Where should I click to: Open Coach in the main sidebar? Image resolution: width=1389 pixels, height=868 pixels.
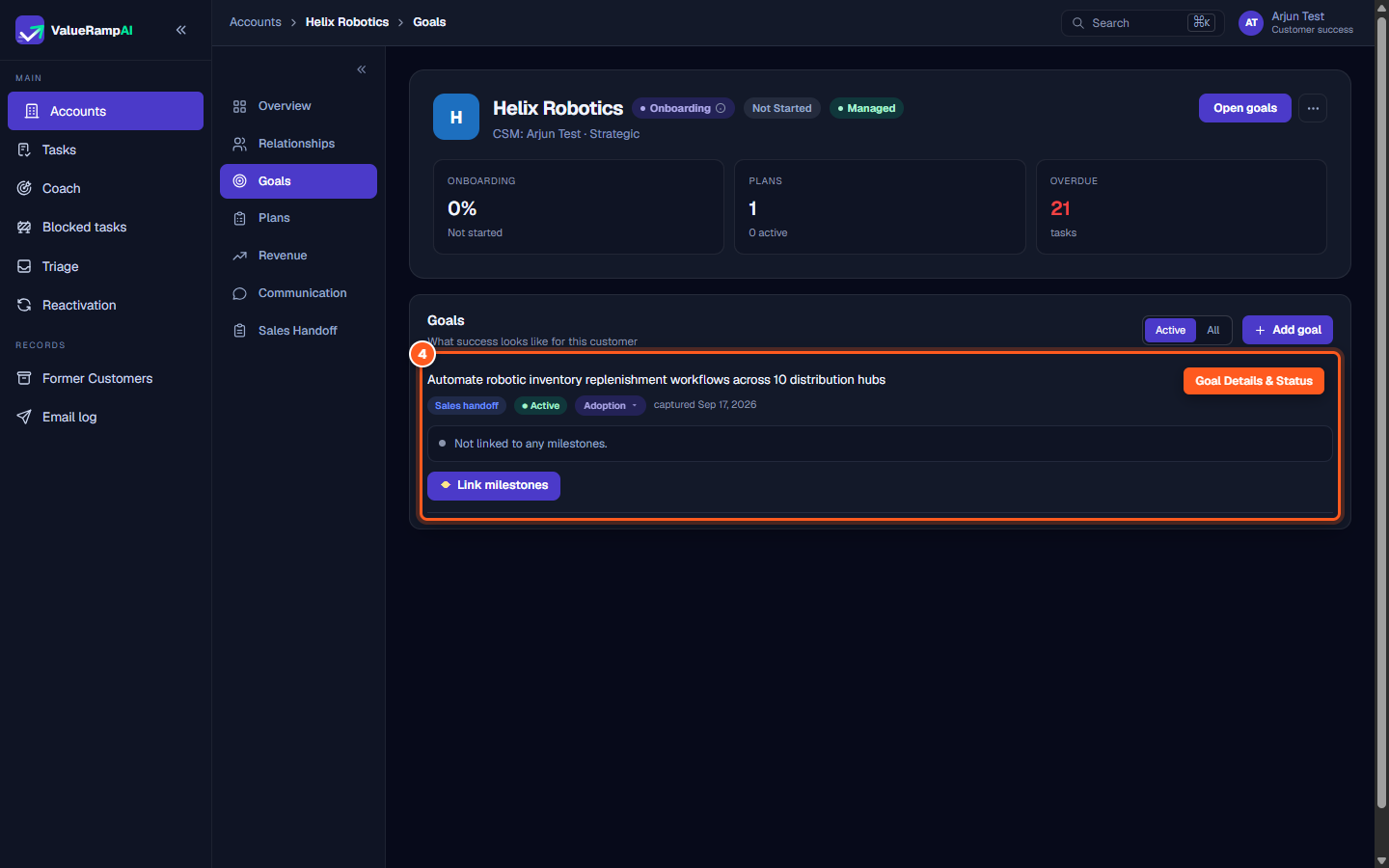click(x=105, y=188)
